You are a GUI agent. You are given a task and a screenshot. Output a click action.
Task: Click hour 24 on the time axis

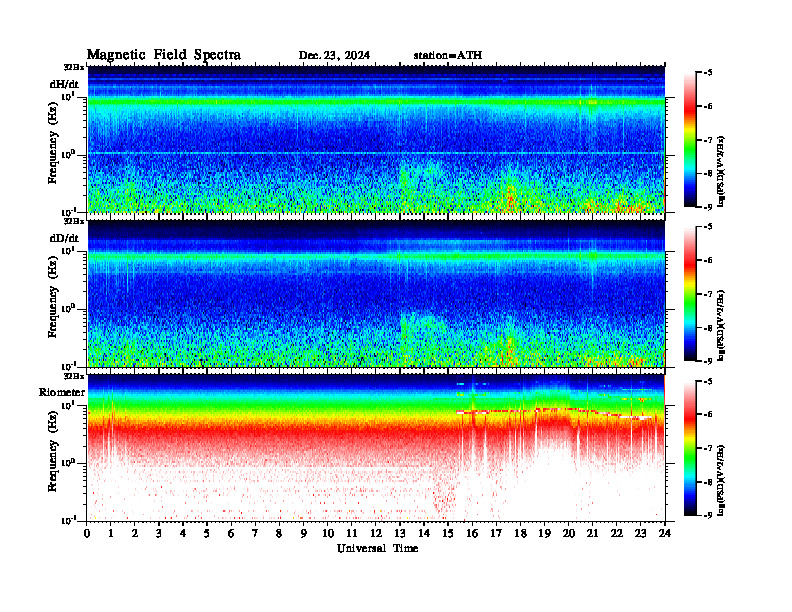click(665, 533)
